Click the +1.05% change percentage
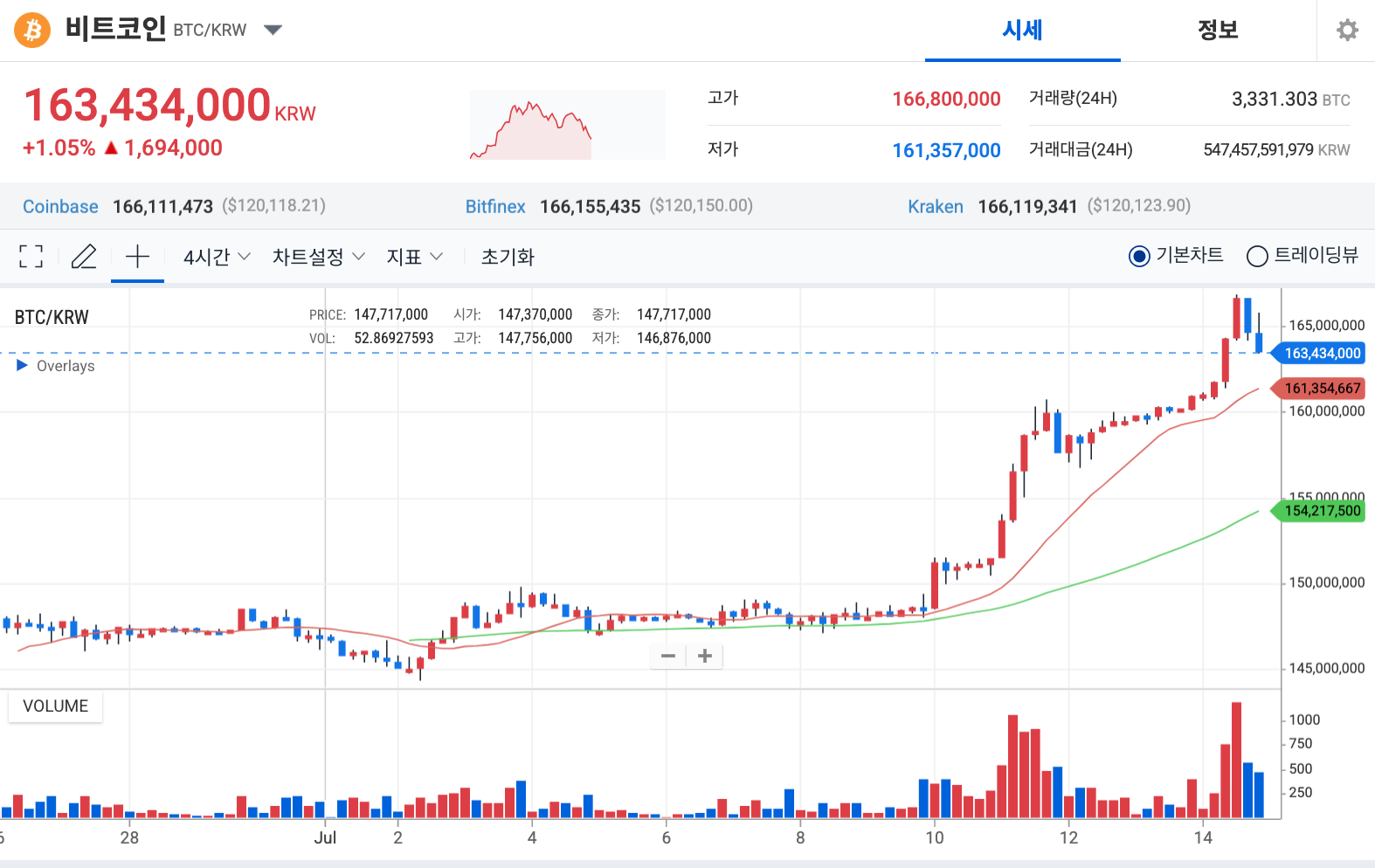1375x868 pixels. click(59, 148)
